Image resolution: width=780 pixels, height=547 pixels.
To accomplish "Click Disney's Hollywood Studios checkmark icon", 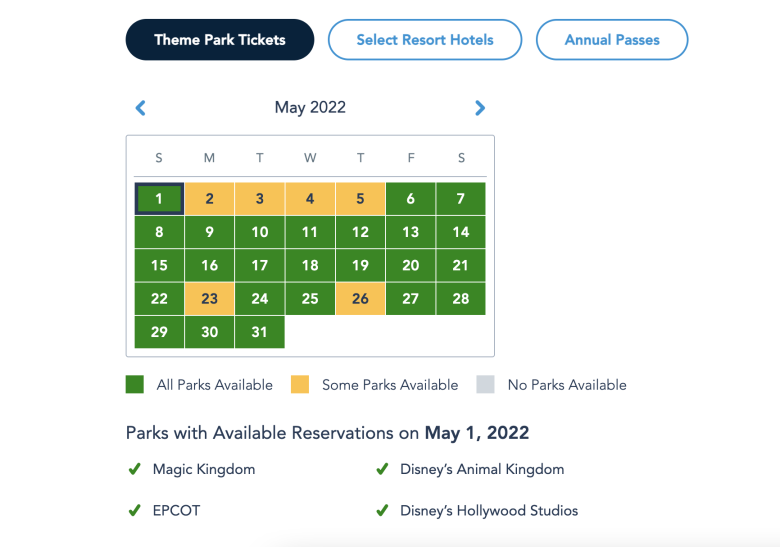I will click(x=382, y=510).
